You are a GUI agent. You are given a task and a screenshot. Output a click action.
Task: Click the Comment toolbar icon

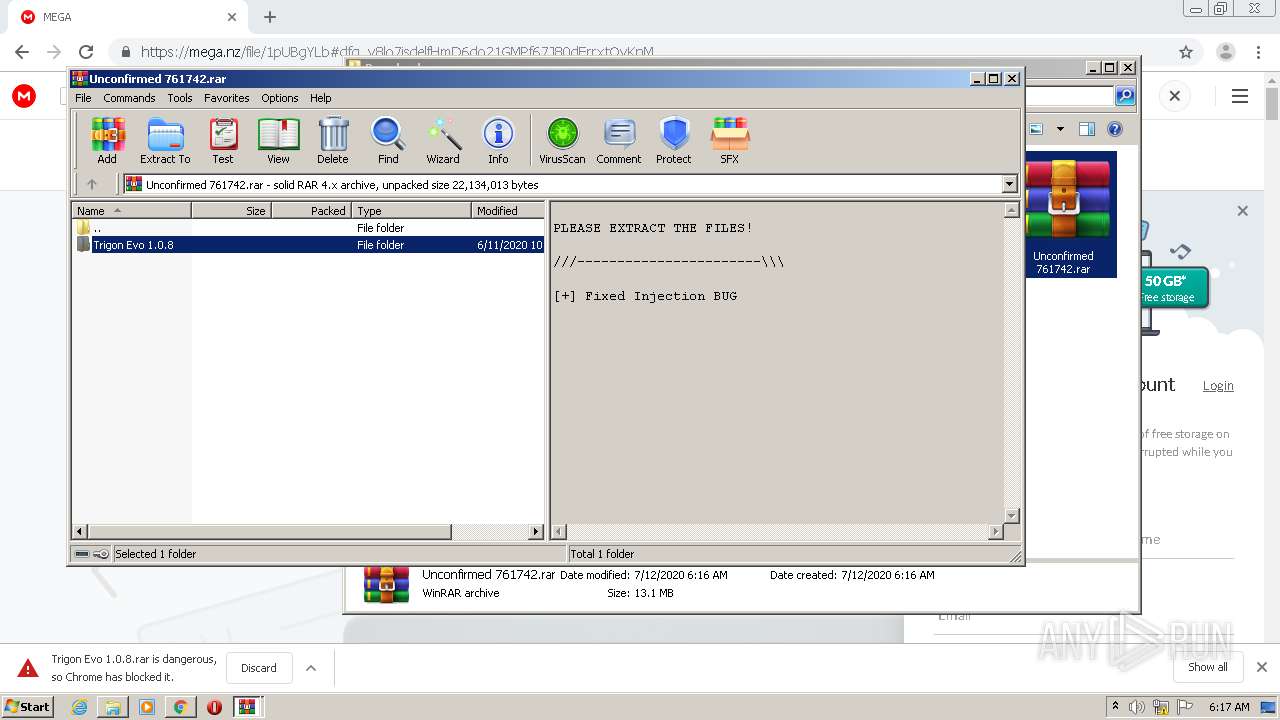[x=619, y=140]
